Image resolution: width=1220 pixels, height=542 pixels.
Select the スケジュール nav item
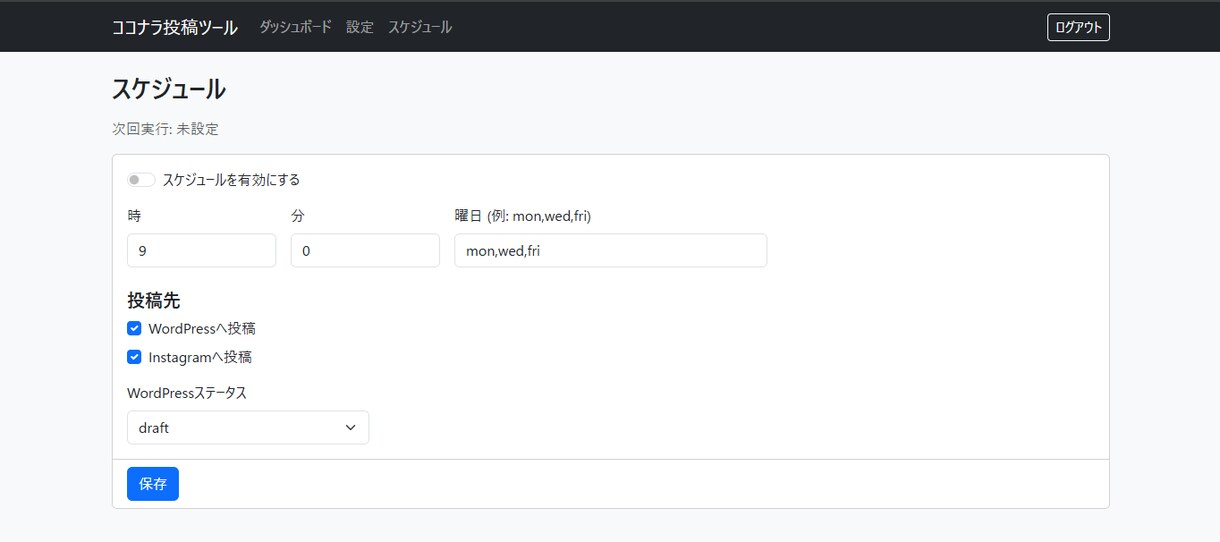pyautogui.click(x=420, y=27)
